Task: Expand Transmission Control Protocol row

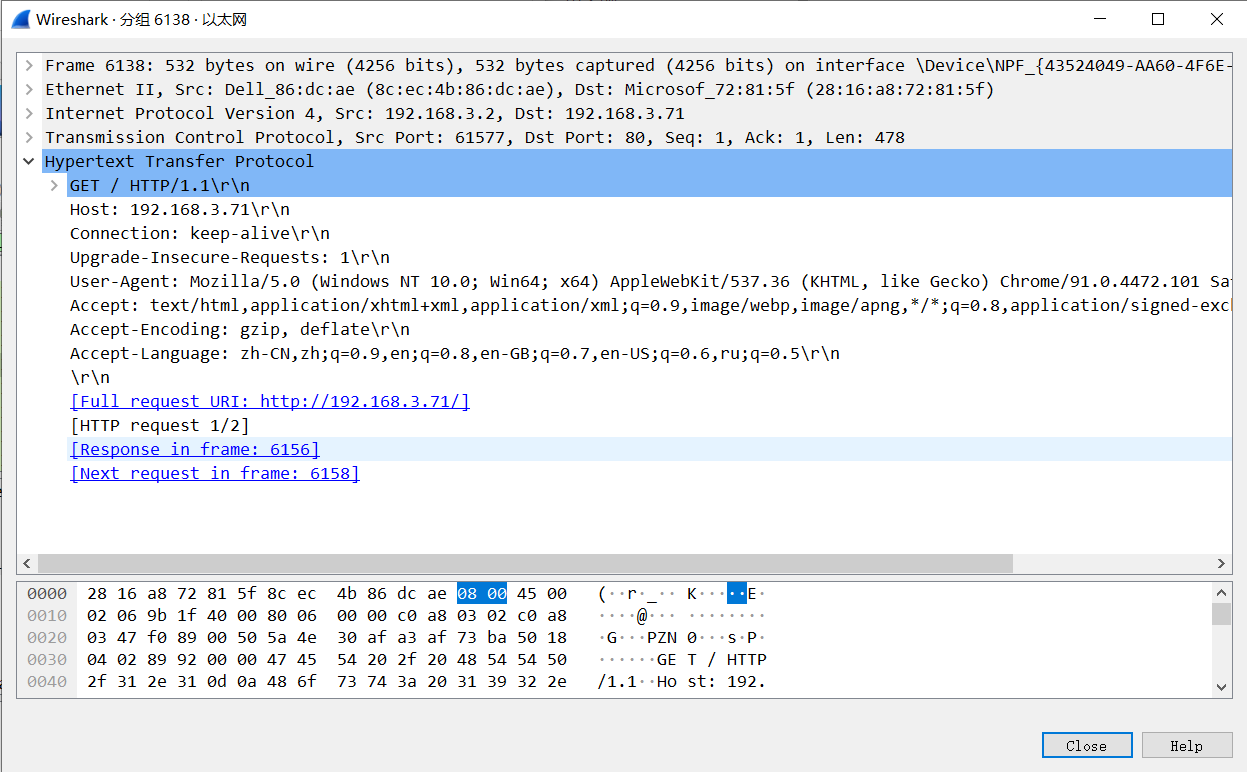Action: click(x=30, y=137)
